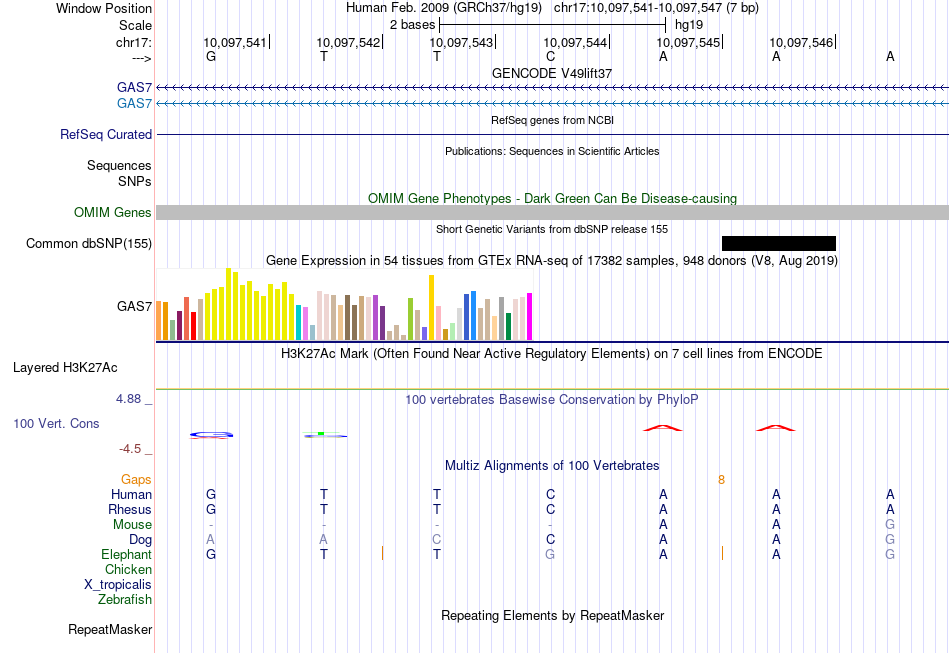Click Repeating Elements by RepeatMasker title
Image resolution: width=950 pixels, height=653 pixels.
click(x=553, y=615)
